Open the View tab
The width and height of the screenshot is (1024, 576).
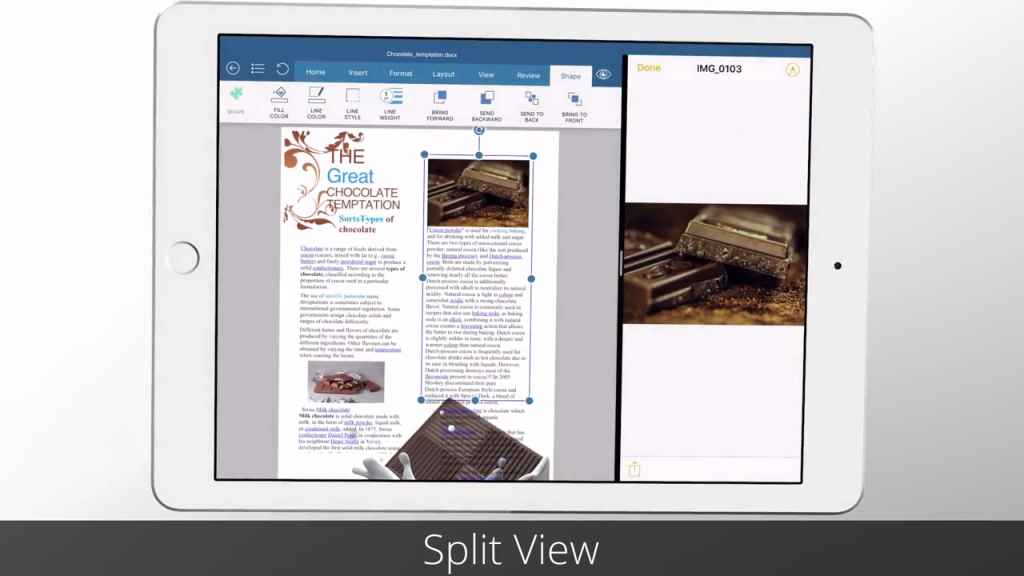coord(486,75)
